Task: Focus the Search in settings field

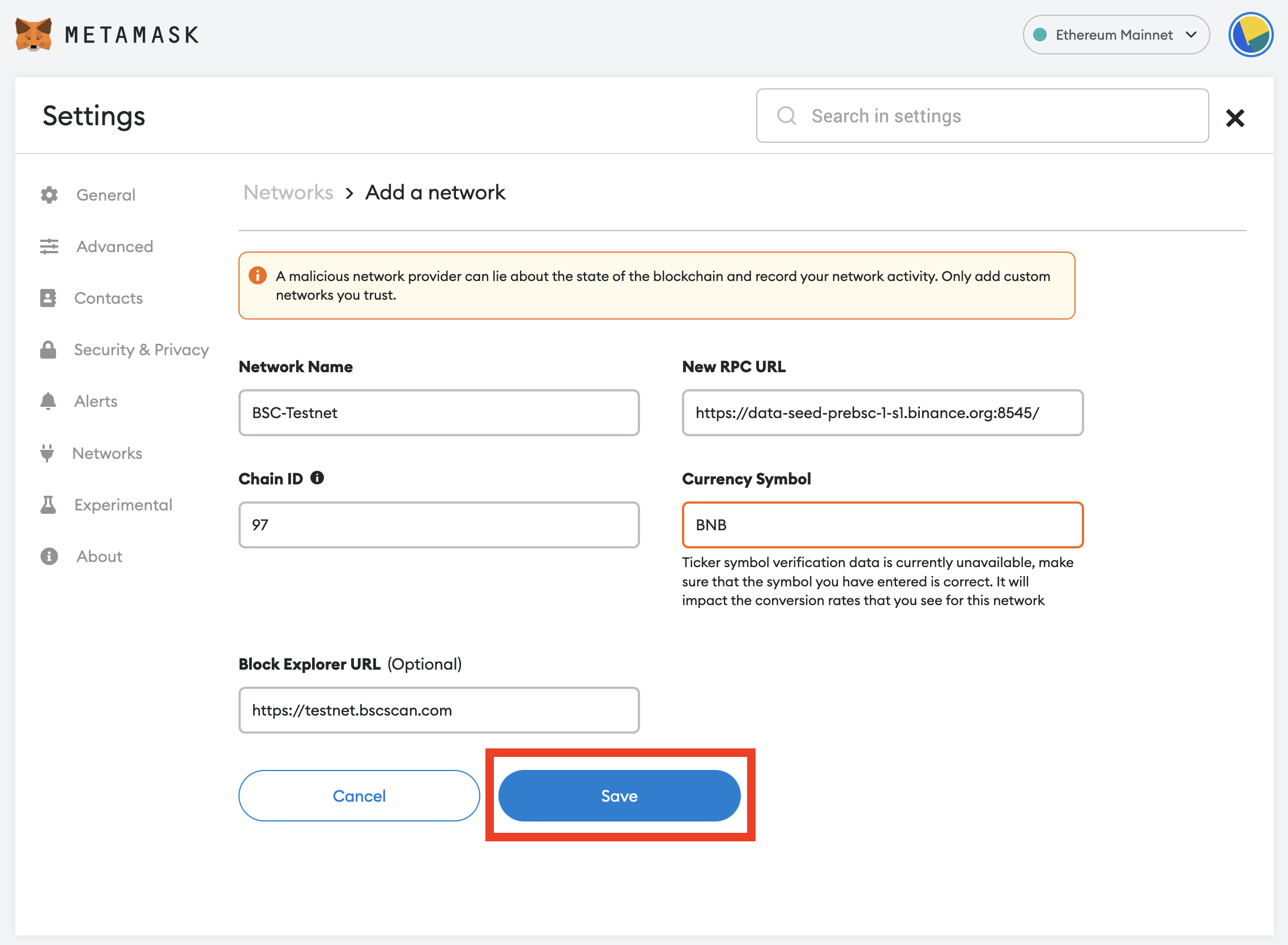Action: point(982,116)
